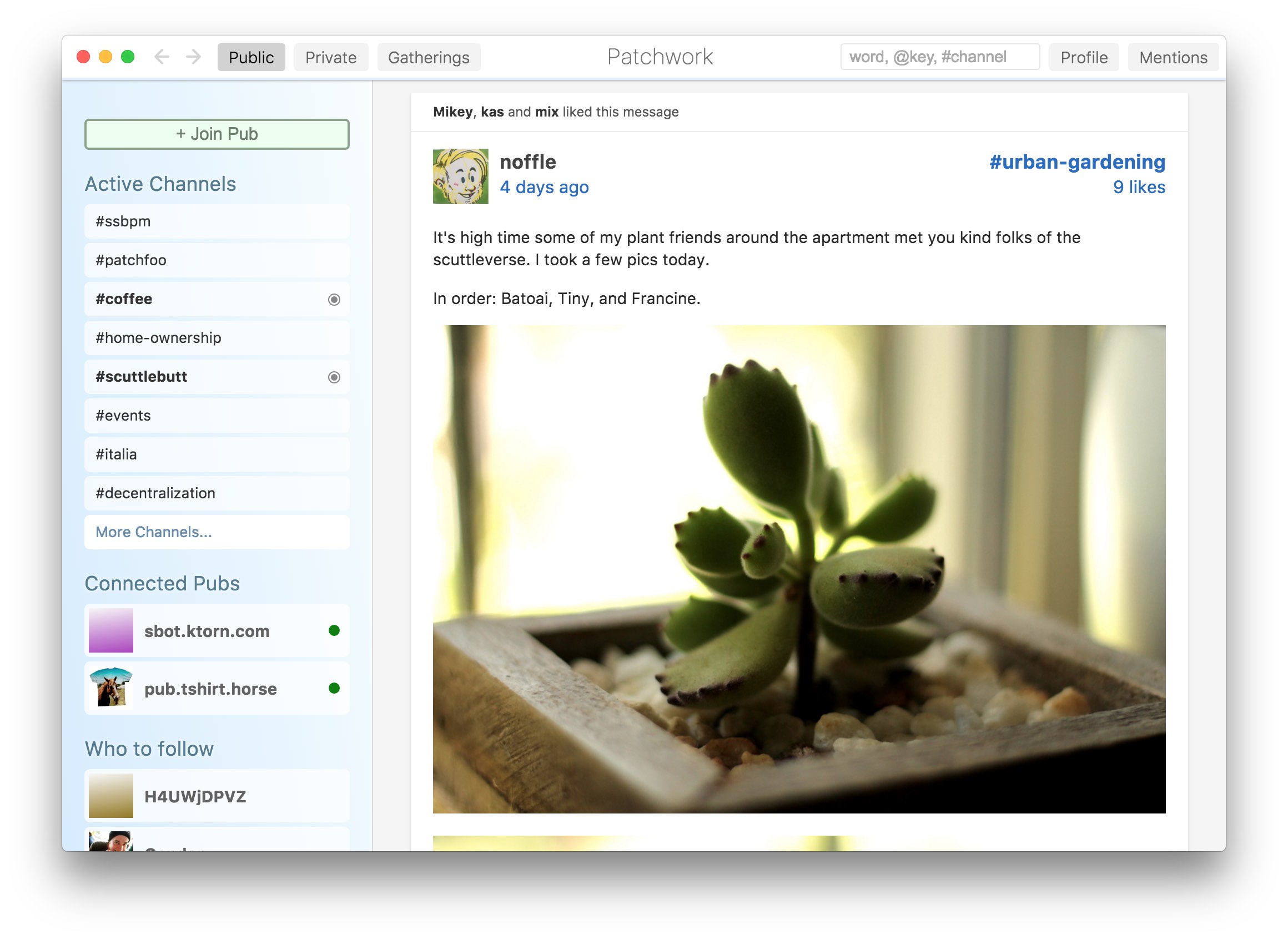The image size is (1288, 940).
Task: Click the + Join Pub button
Action: (x=216, y=134)
